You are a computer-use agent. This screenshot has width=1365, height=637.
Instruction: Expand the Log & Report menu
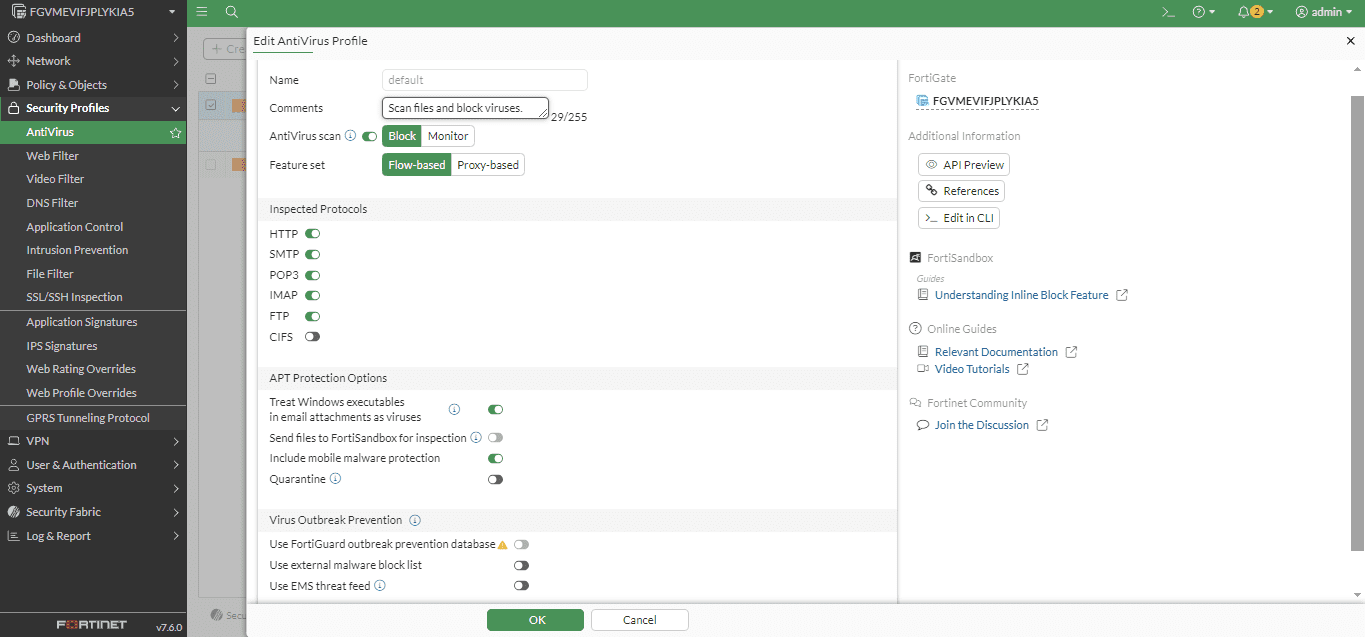(x=93, y=536)
